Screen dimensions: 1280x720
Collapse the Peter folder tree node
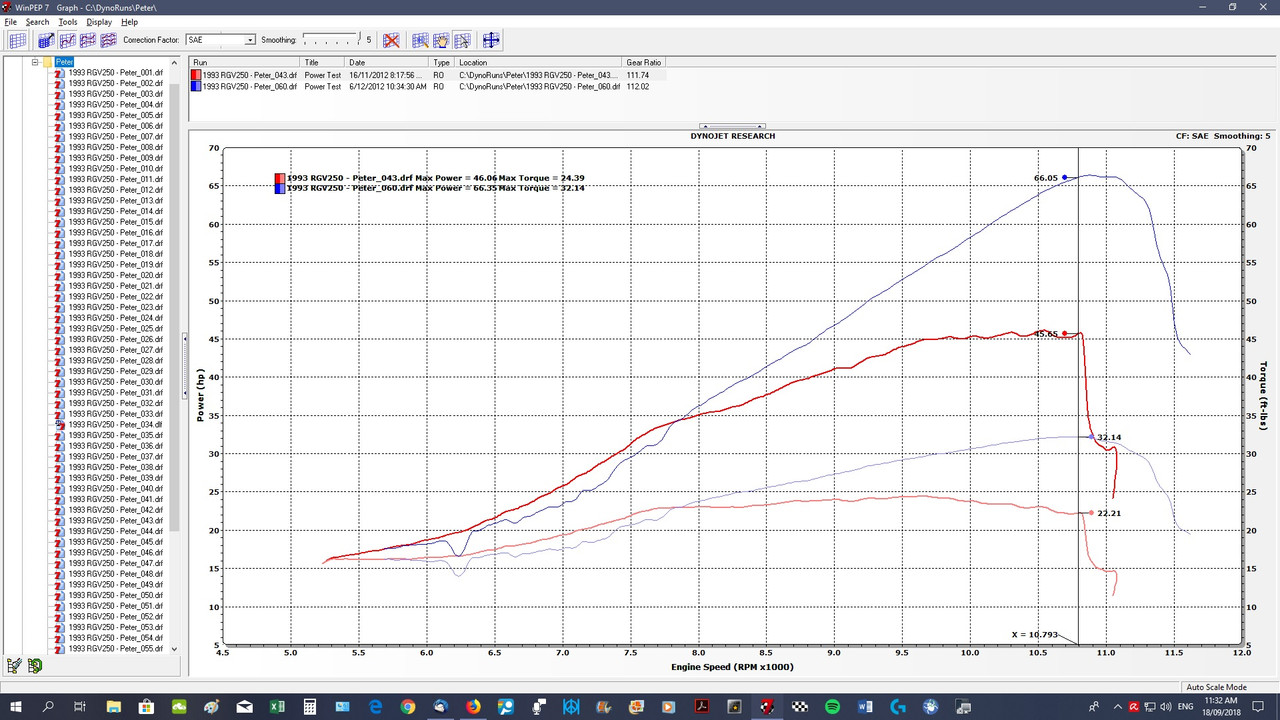tap(35, 62)
